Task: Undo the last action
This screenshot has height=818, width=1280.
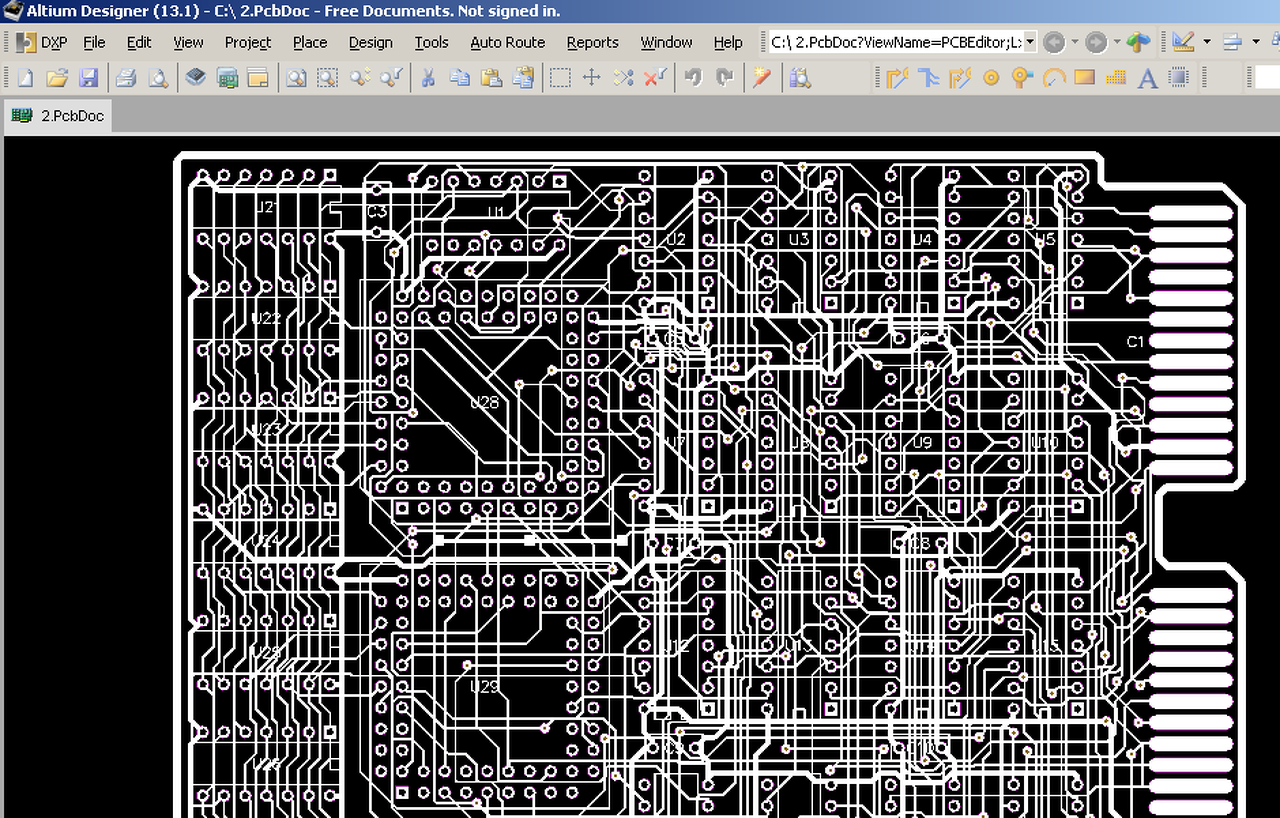Action: 693,77
